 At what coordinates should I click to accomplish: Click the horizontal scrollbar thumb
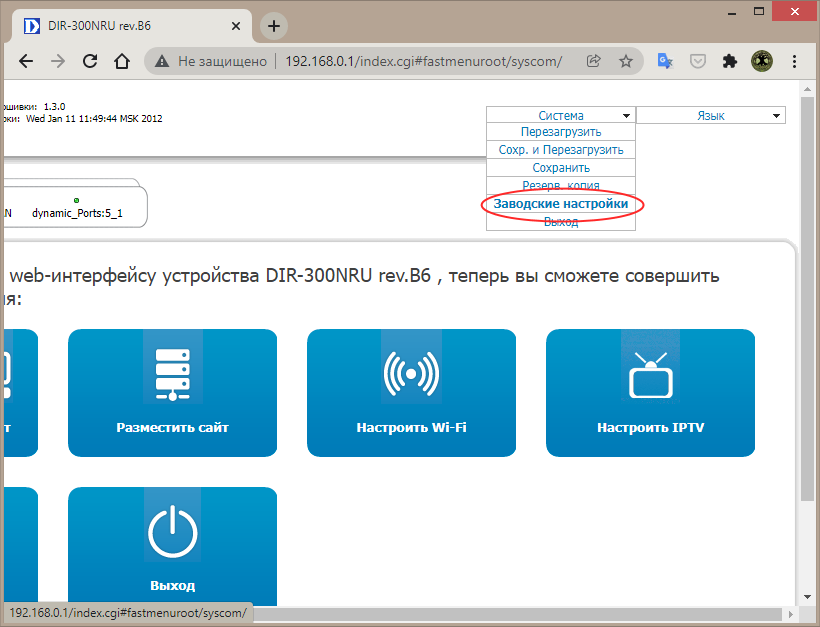517,613
